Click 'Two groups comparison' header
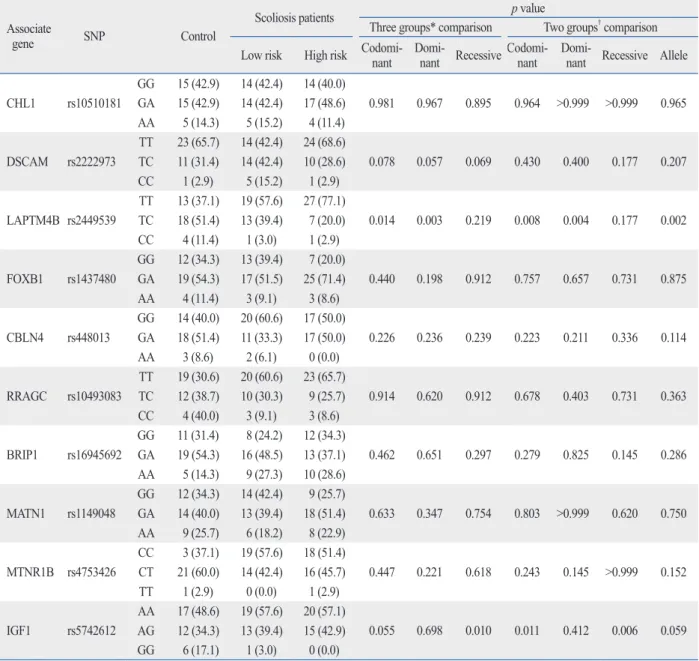 pos(600,27)
